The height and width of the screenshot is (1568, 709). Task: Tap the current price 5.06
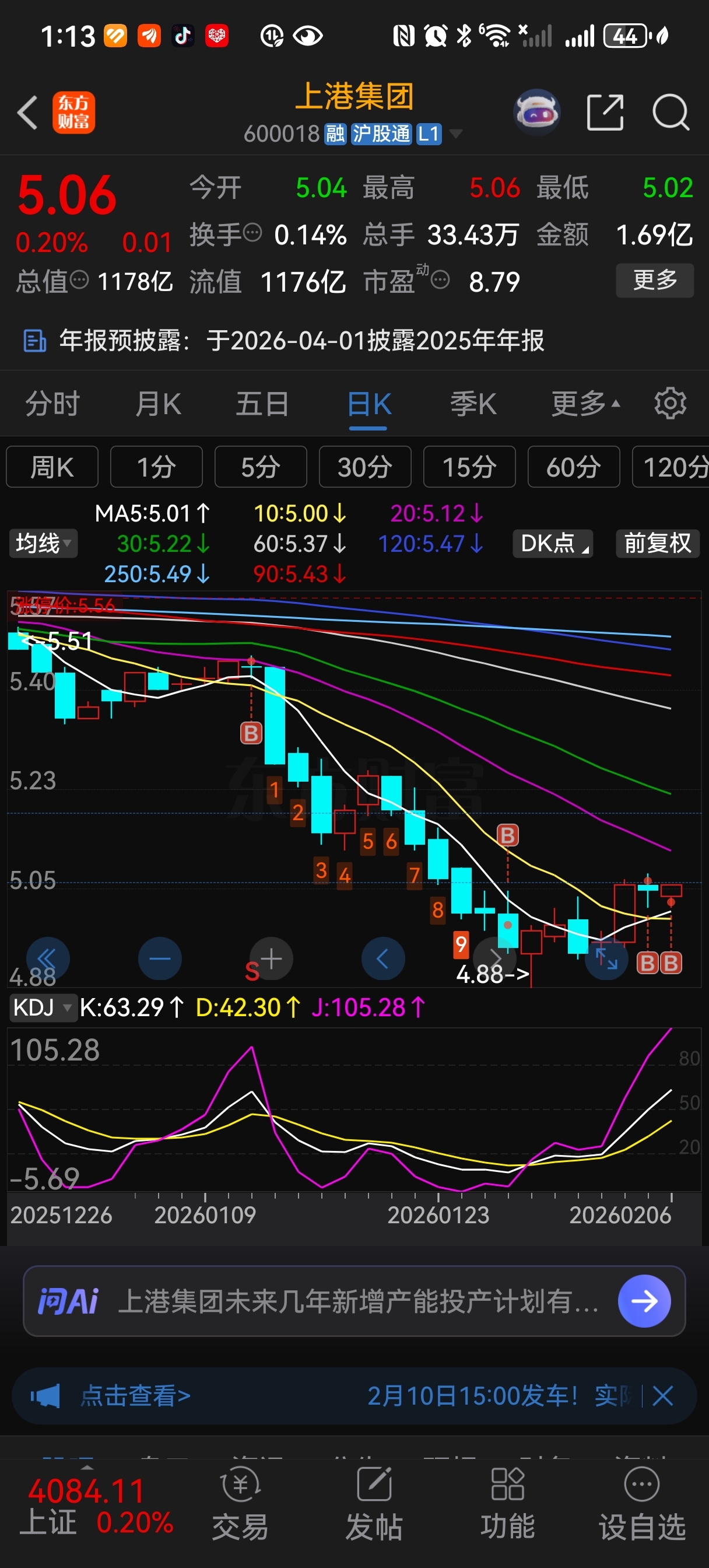click(x=67, y=195)
